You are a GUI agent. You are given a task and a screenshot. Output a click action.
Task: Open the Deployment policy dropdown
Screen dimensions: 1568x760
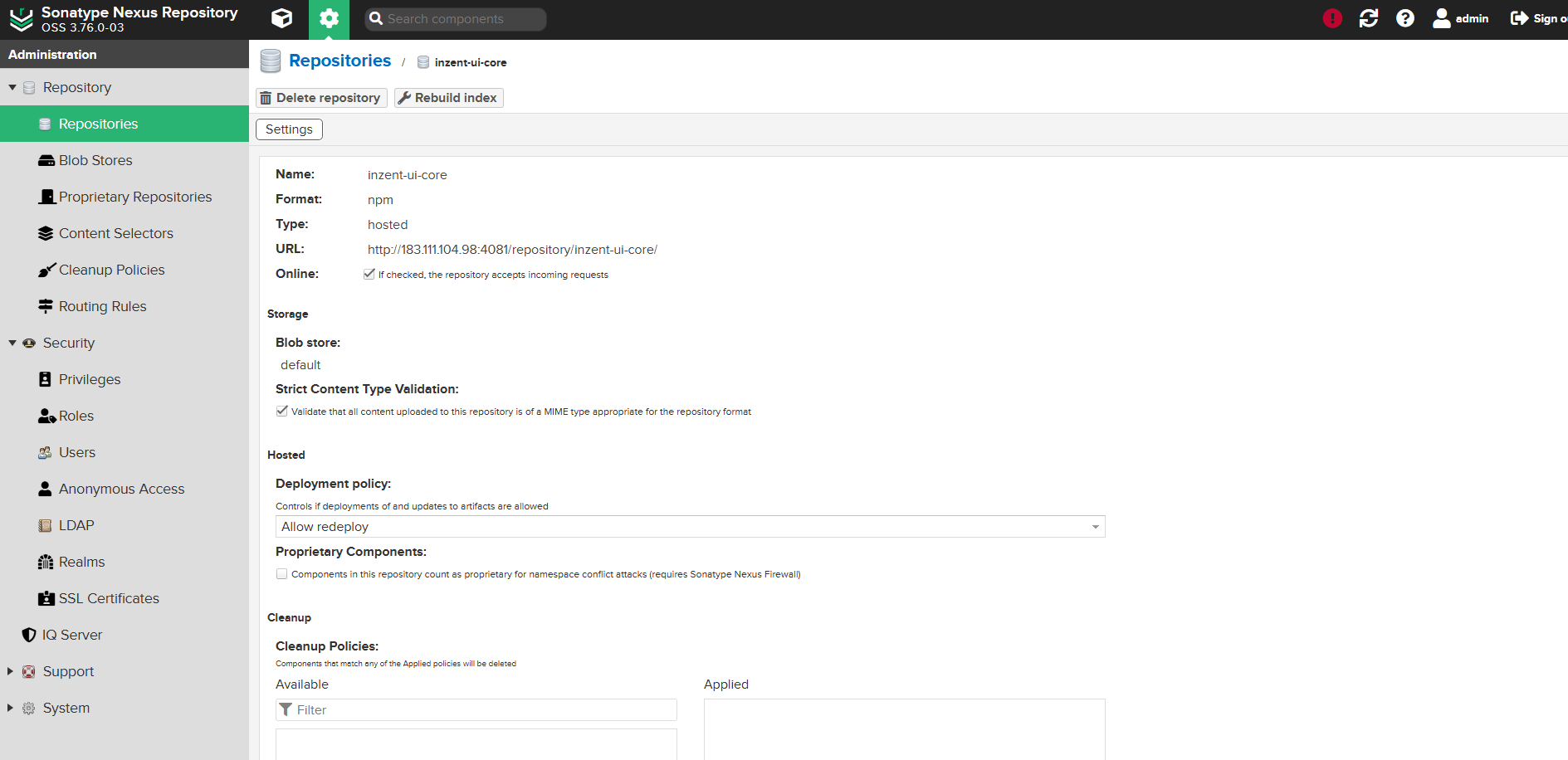click(1094, 526)
